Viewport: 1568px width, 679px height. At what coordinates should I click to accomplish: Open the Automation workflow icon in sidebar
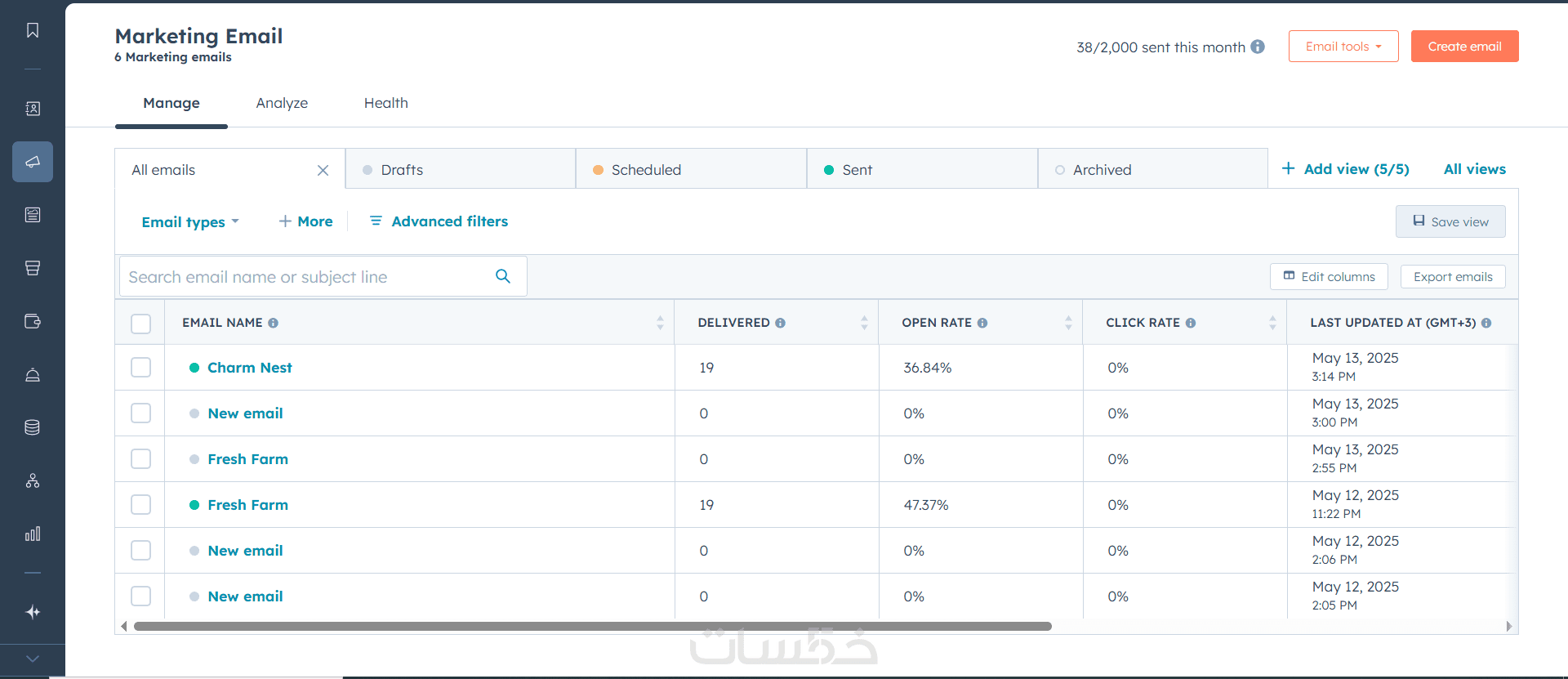coord(33,480)
